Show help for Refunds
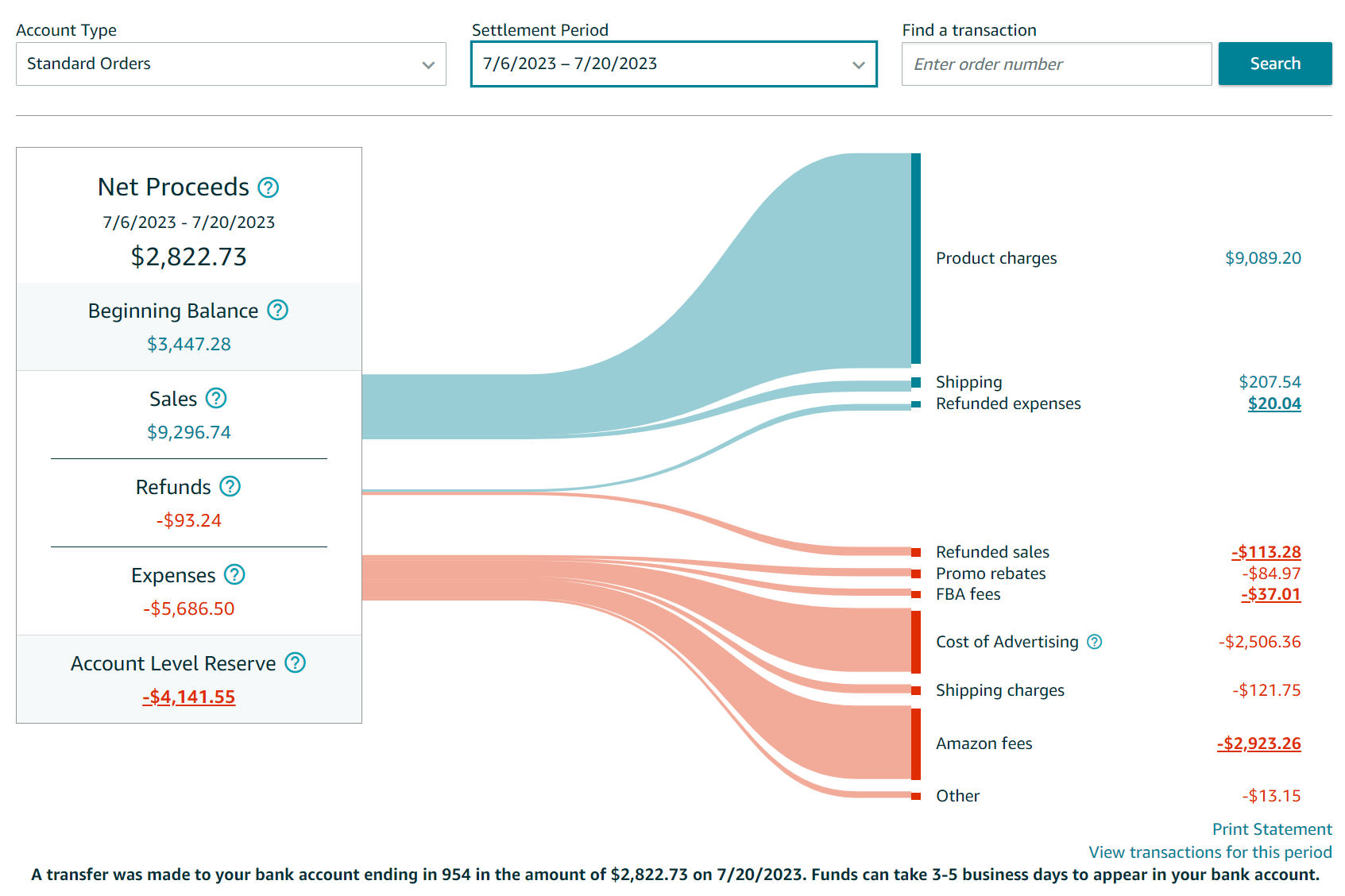This screenshot has width=1345, height=896. point(230,486)
